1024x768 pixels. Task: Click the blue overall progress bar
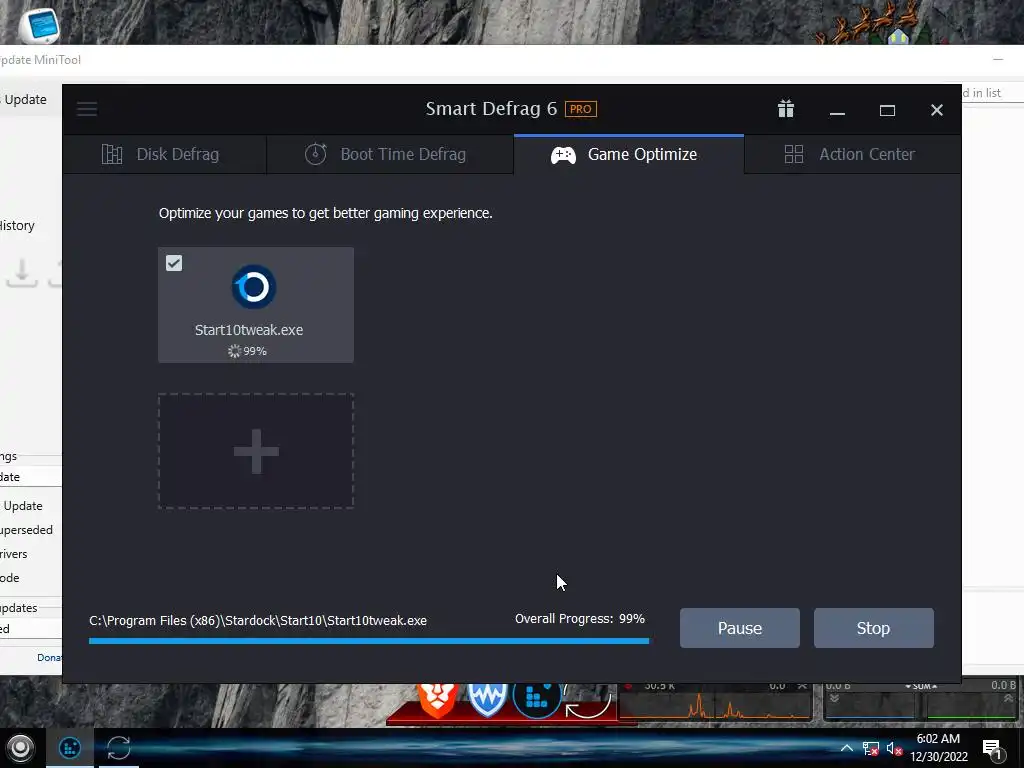(369, 641)
